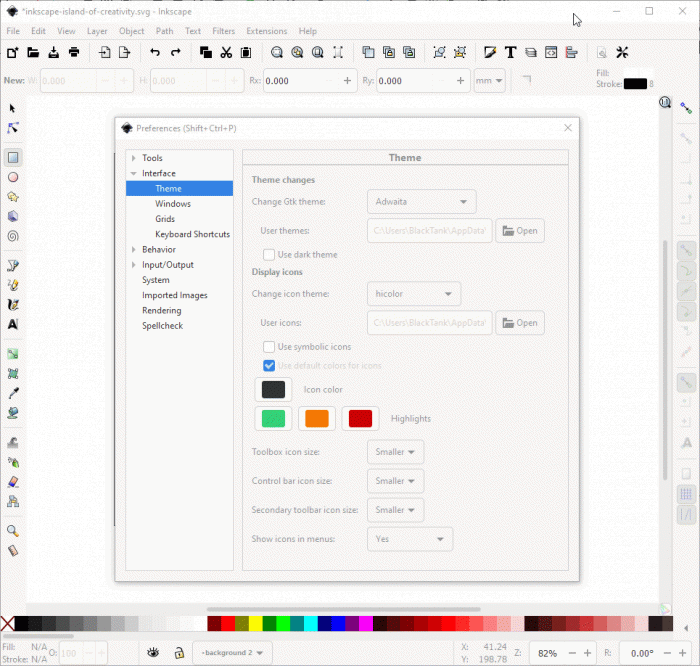
Task: Click the orange Highlights color swatch
Action: (317, 418)
